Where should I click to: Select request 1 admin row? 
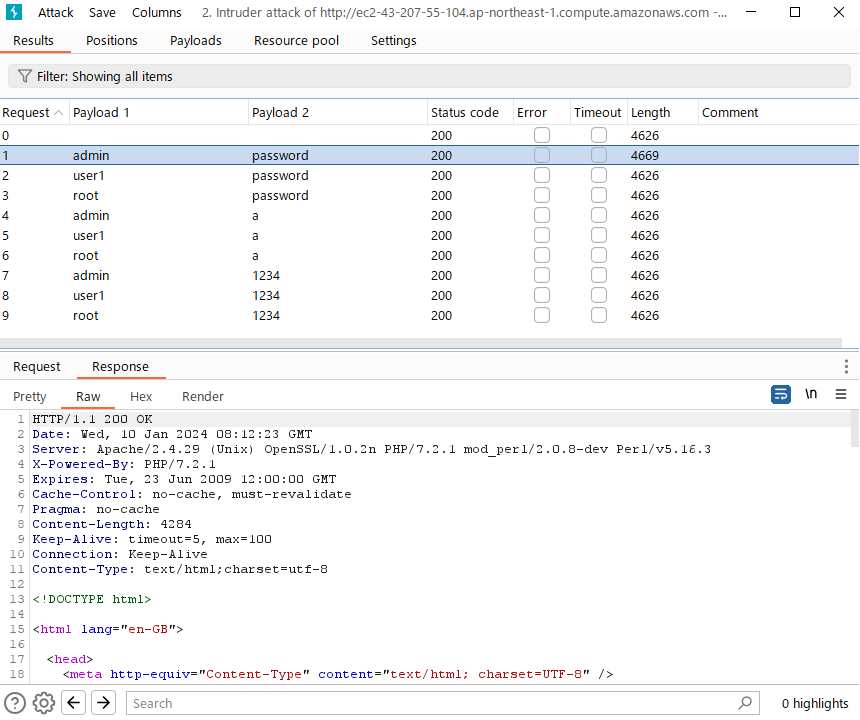click(429, 155)
